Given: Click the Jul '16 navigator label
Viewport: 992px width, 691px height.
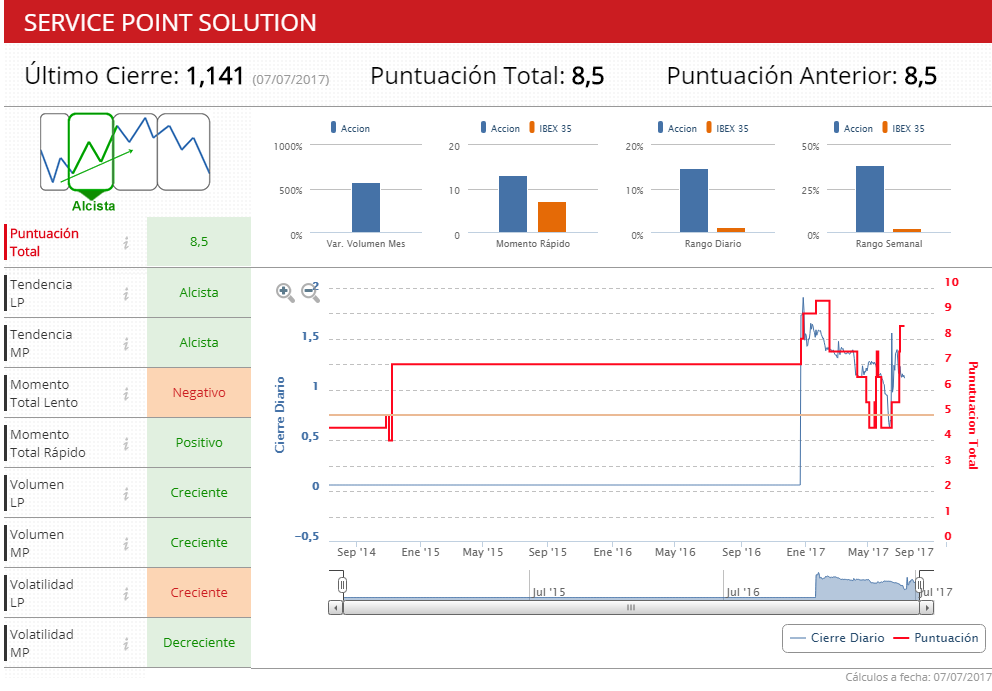Looking at the screenshot, I should click(x=743, y=592).
